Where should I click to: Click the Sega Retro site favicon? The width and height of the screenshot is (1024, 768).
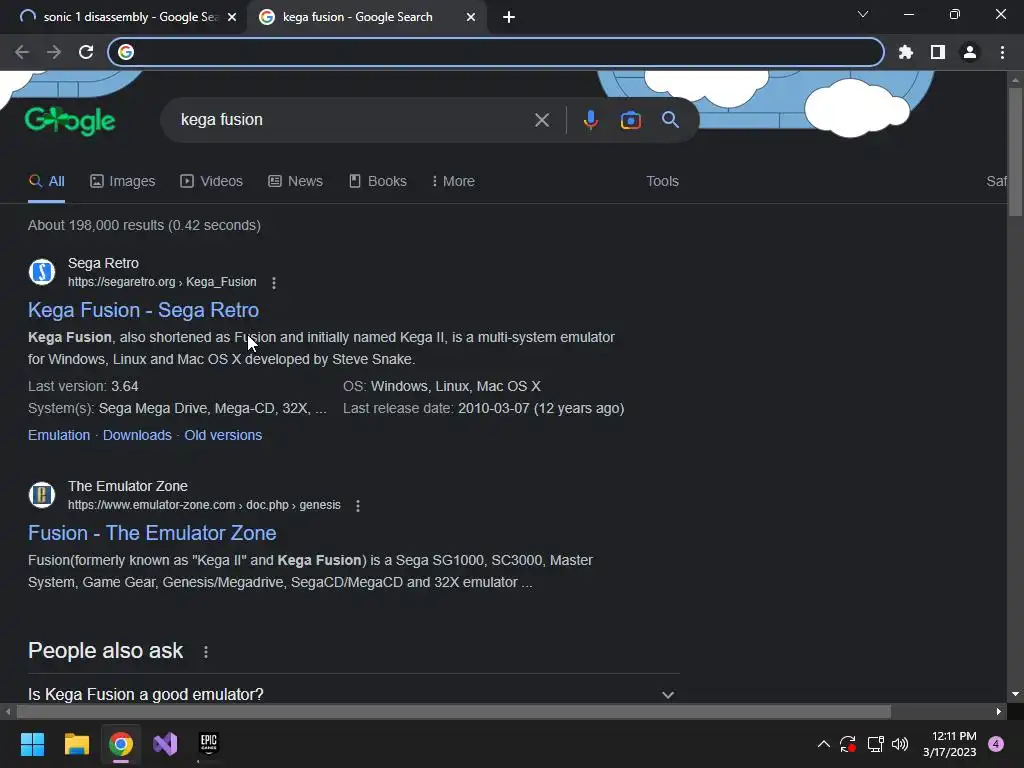tap(42, 272)
